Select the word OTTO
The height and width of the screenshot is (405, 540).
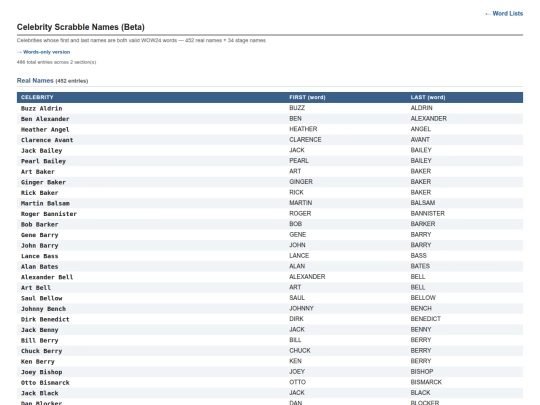pyautogui.click(x=298, y=382)
